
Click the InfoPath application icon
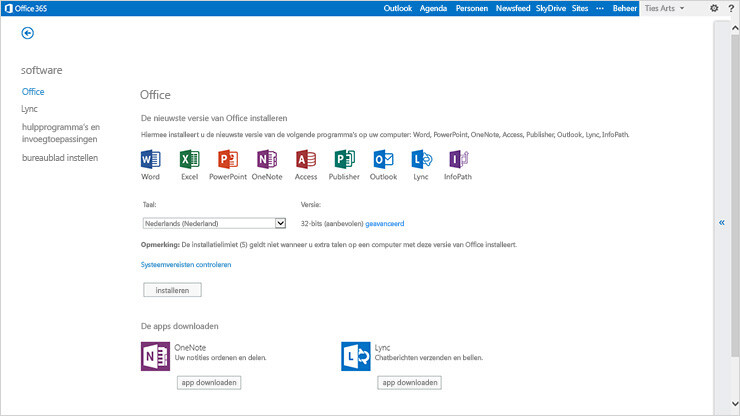(458, 159)
